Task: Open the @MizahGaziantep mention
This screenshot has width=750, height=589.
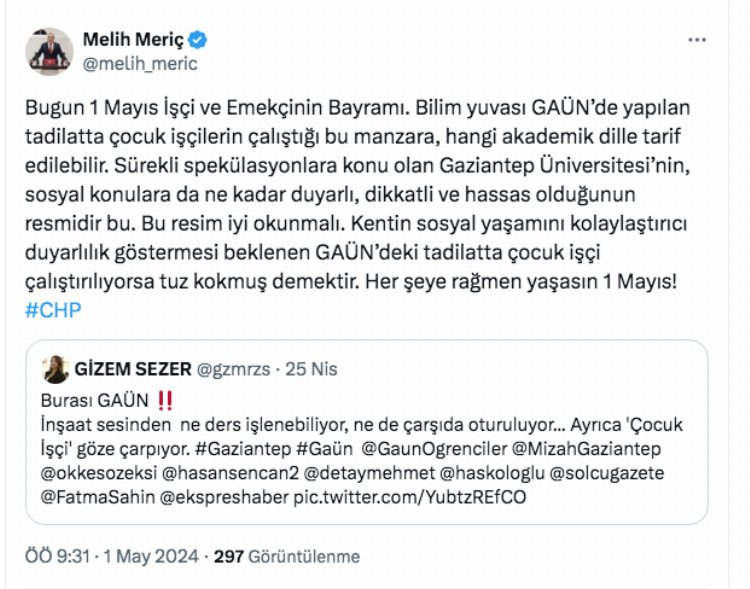Action: point(586,449)
